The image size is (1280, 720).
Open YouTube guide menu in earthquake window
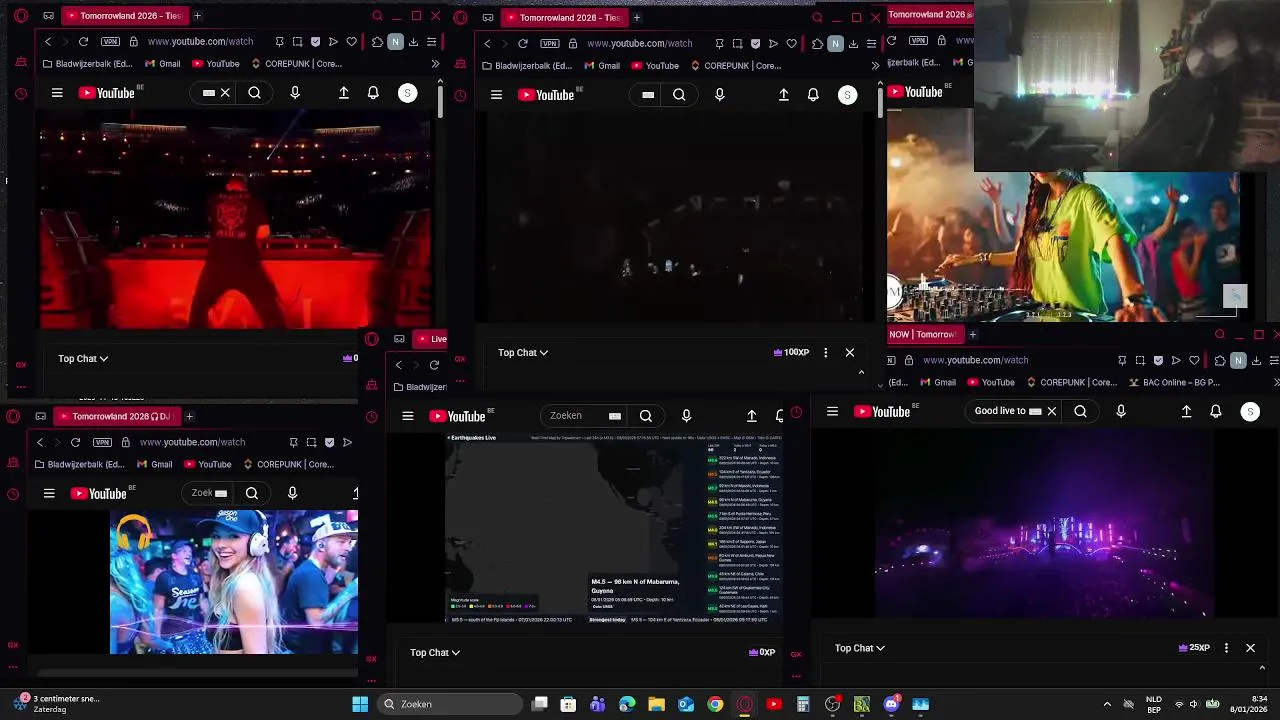click(407, 416)
